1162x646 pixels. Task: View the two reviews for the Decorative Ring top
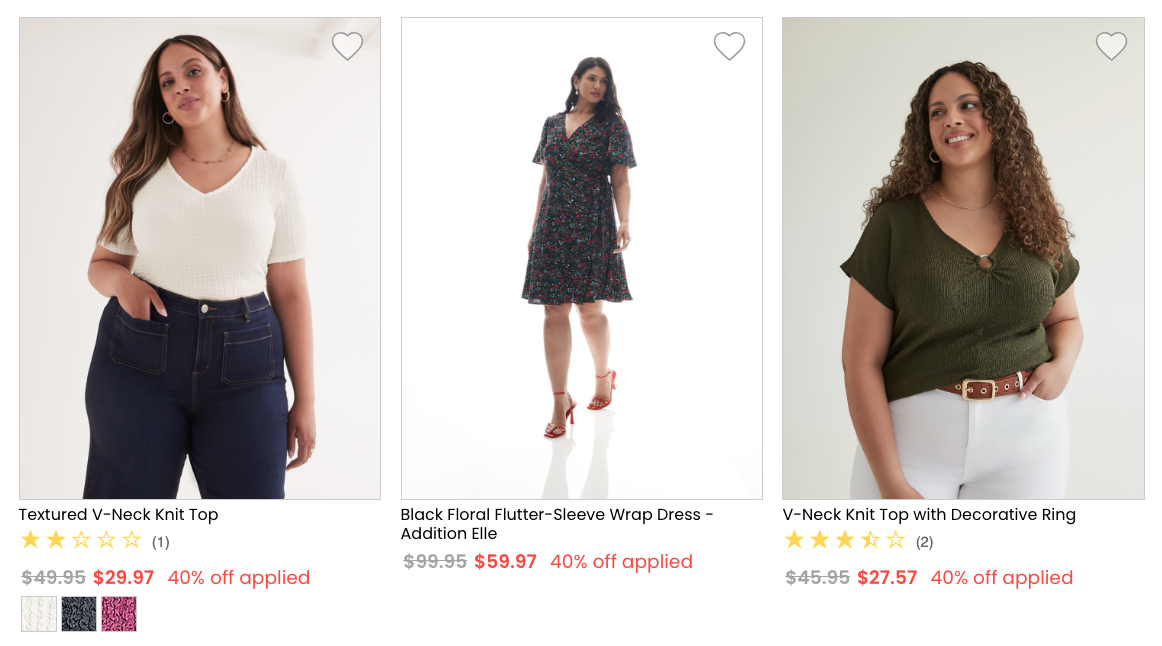924,541
